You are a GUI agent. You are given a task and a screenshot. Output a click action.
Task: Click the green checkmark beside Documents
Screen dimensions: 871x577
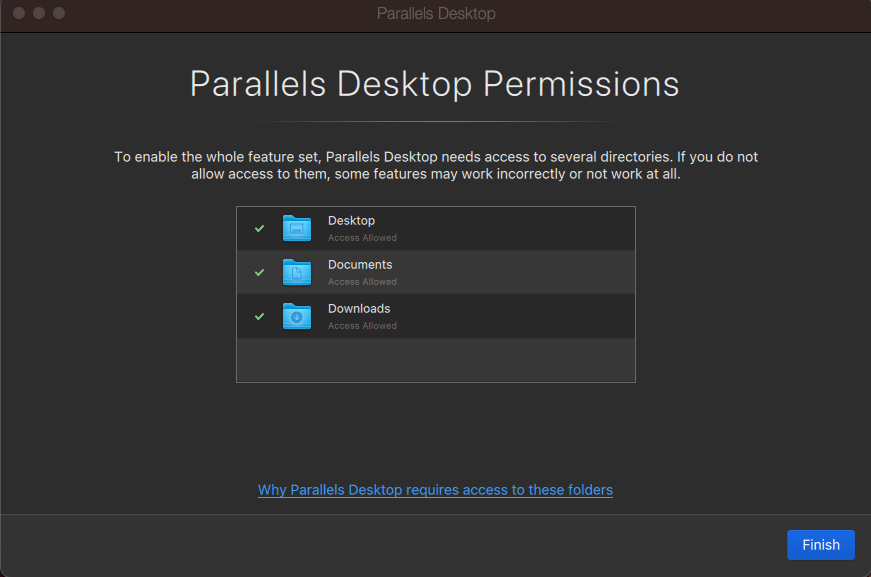pyautogui.click(x=260, y=272)
